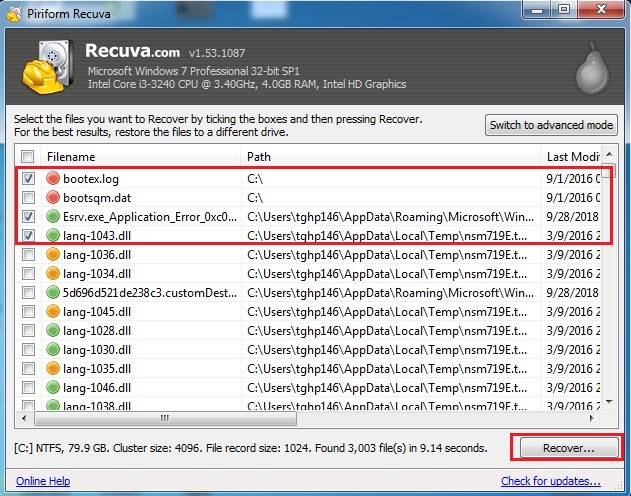Click the horizontal scrollbar right arrow
The height and width of the screenshot is (496, 631).
click(x=592, y=418)
